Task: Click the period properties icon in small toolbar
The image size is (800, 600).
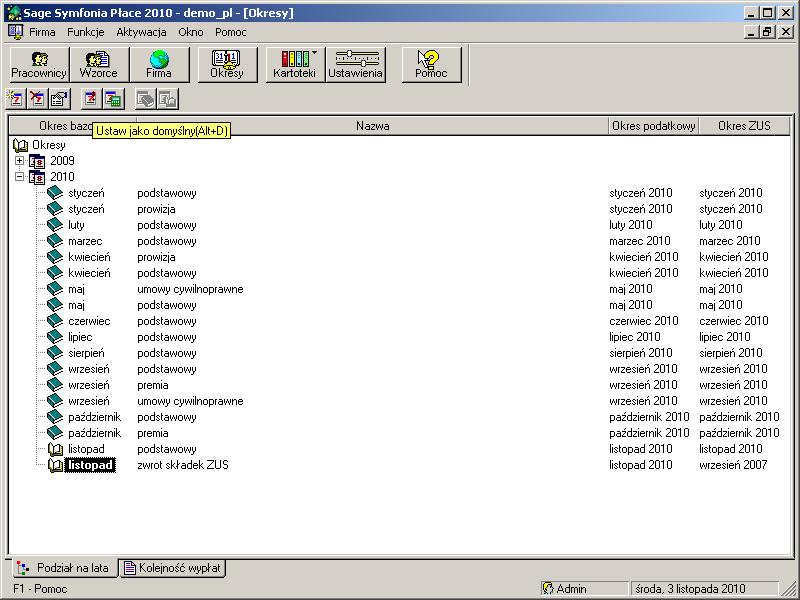Action: (x=59, y=98)
